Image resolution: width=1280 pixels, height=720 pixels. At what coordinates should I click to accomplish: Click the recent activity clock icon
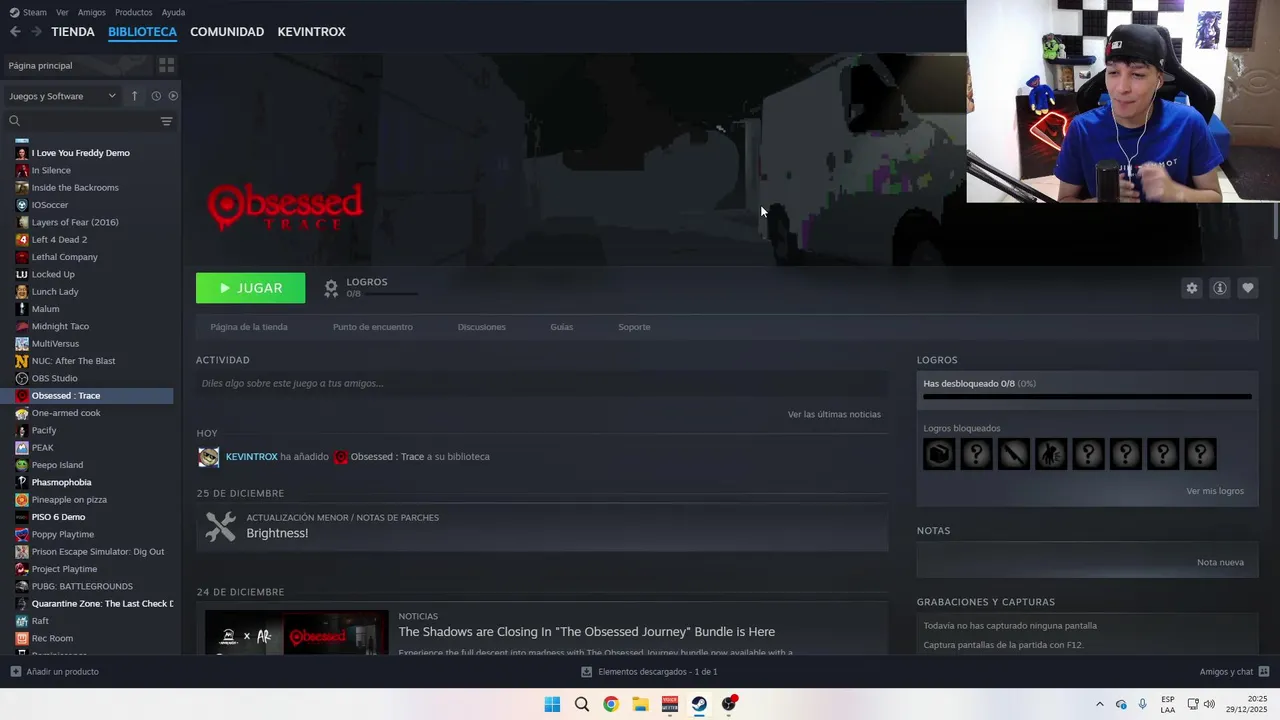pyautogui.click(x=156, y=96)
